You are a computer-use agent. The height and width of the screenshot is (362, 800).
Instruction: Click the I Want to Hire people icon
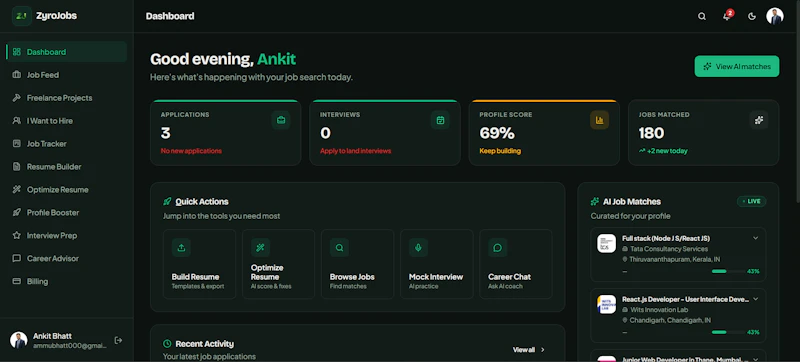(x=17, y=121)
